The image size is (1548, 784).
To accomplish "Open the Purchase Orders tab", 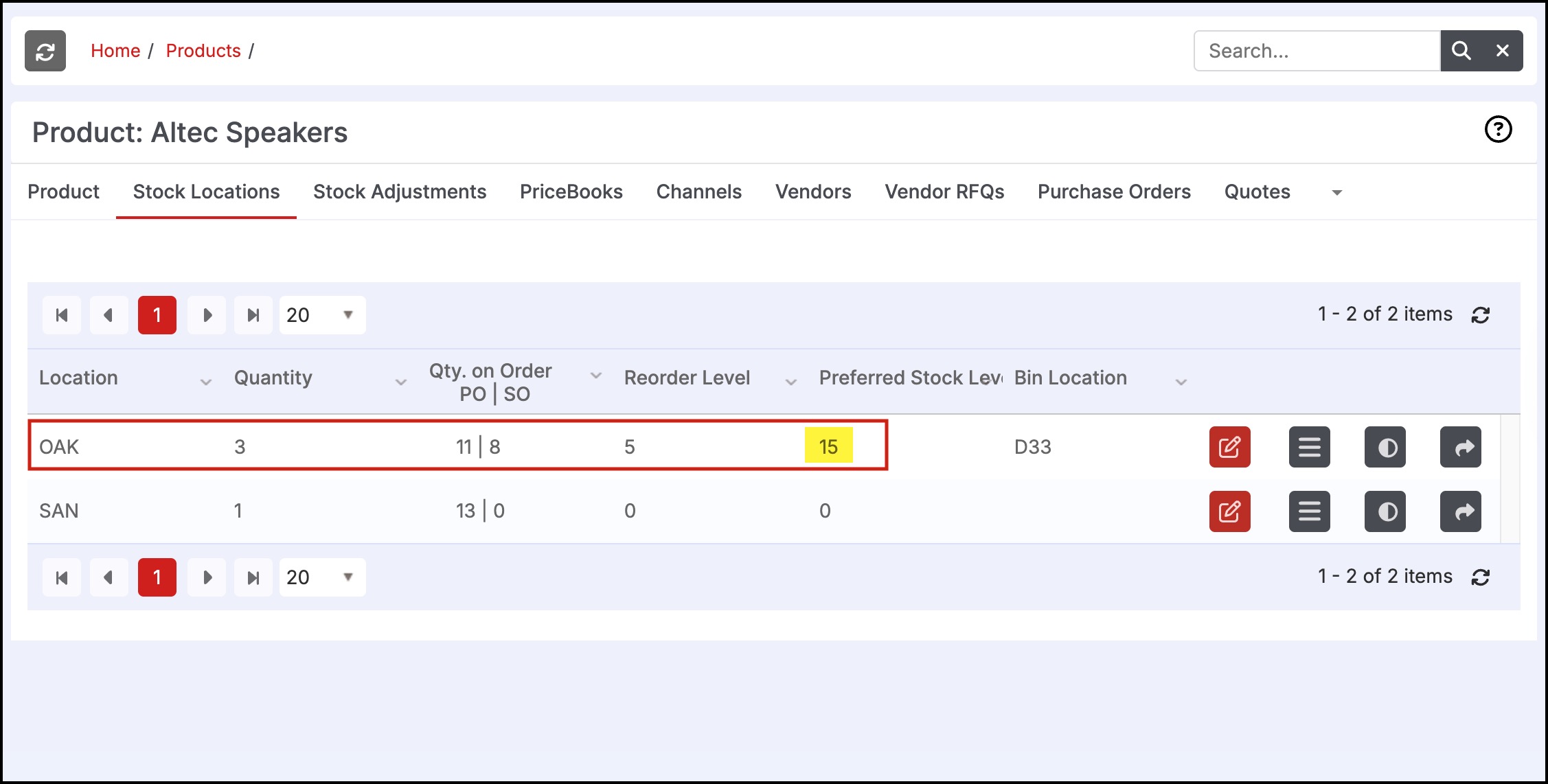I will pos(1114,192).
